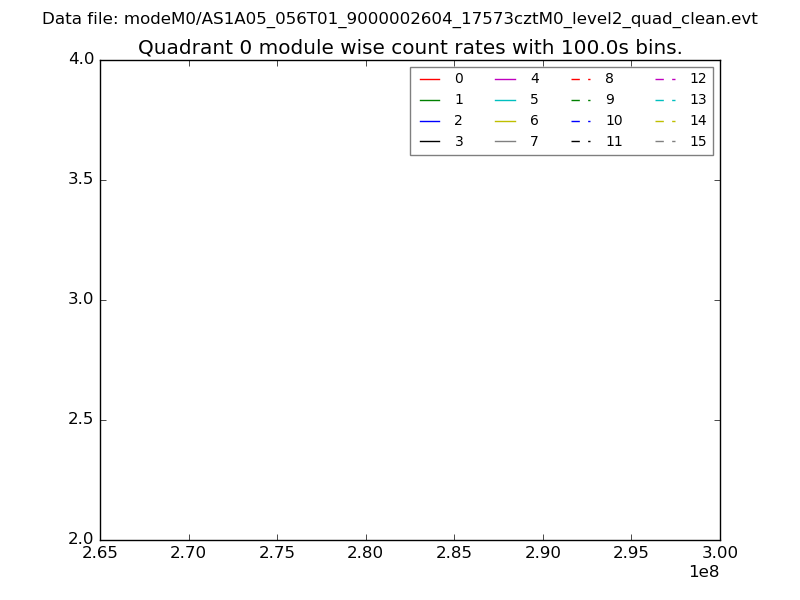Click legend label 10
The width and height of the screenshot is (800, 600).
[613, 120]
